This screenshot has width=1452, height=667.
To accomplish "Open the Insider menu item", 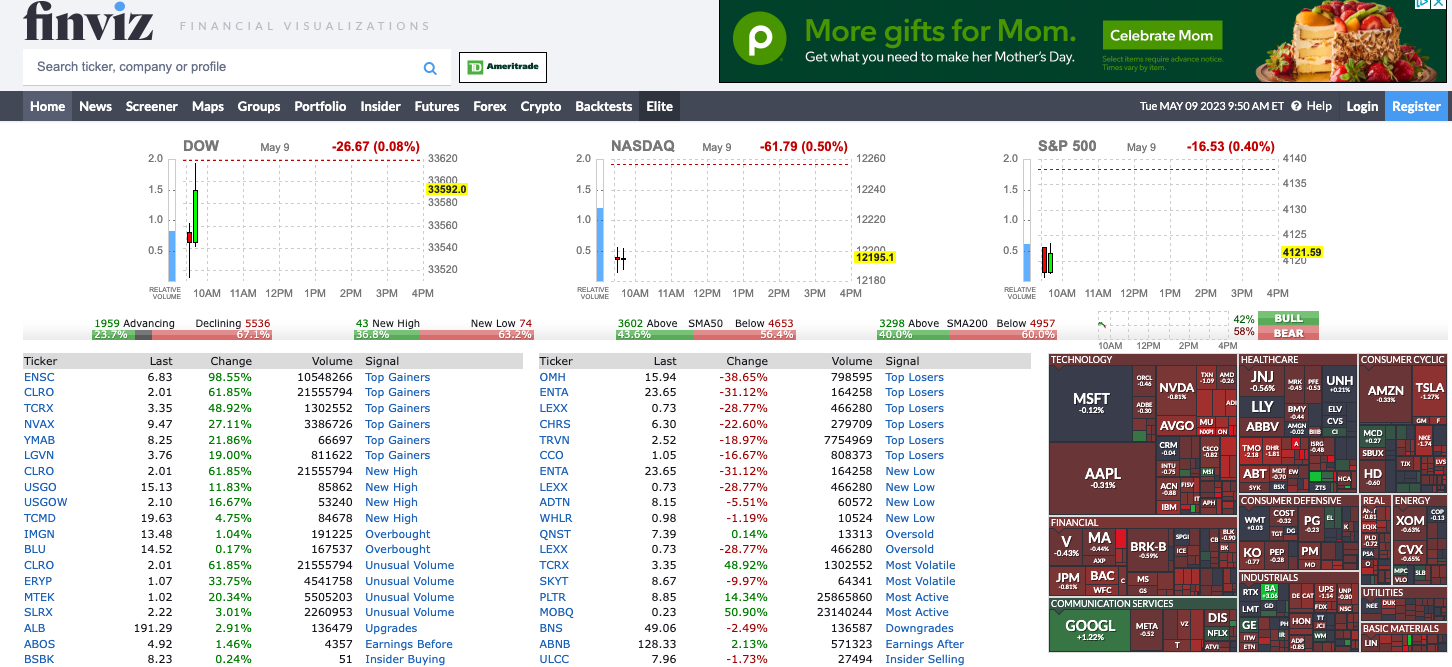I will click(x=380, y=106).
